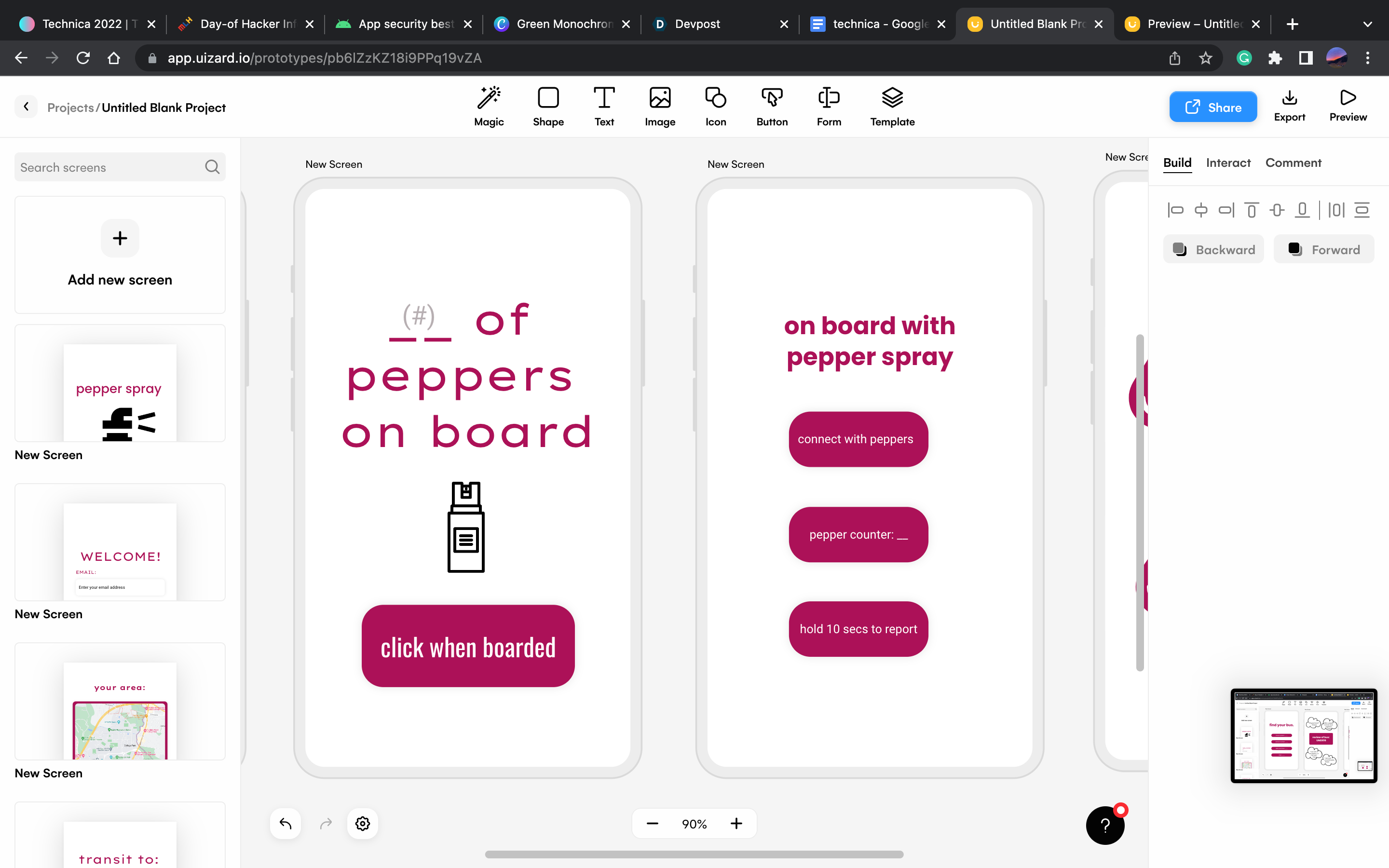Screen dimensions: 1389x868
Task: Expand the browser tab list chevron
Action: point(1367,24)
